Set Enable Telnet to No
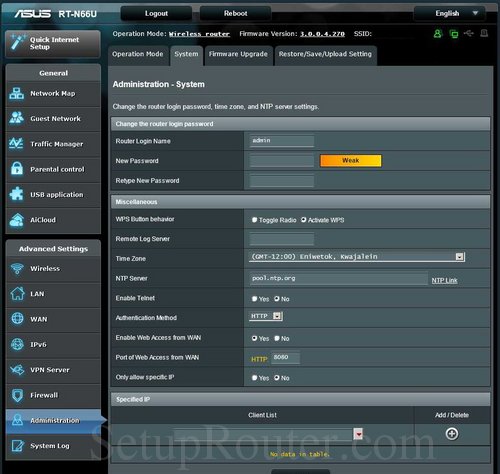This screenshot has height=474, width=500. pyautogui.click(x=277, y=299)
